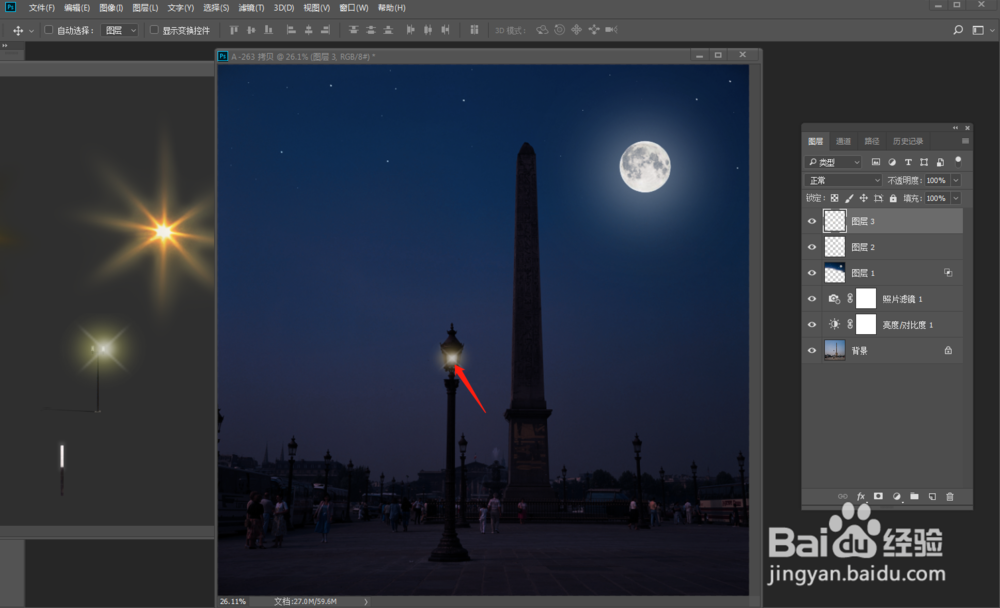Filter layers by shape icon
1000x608 pixels.
click(x=923, y=162)
